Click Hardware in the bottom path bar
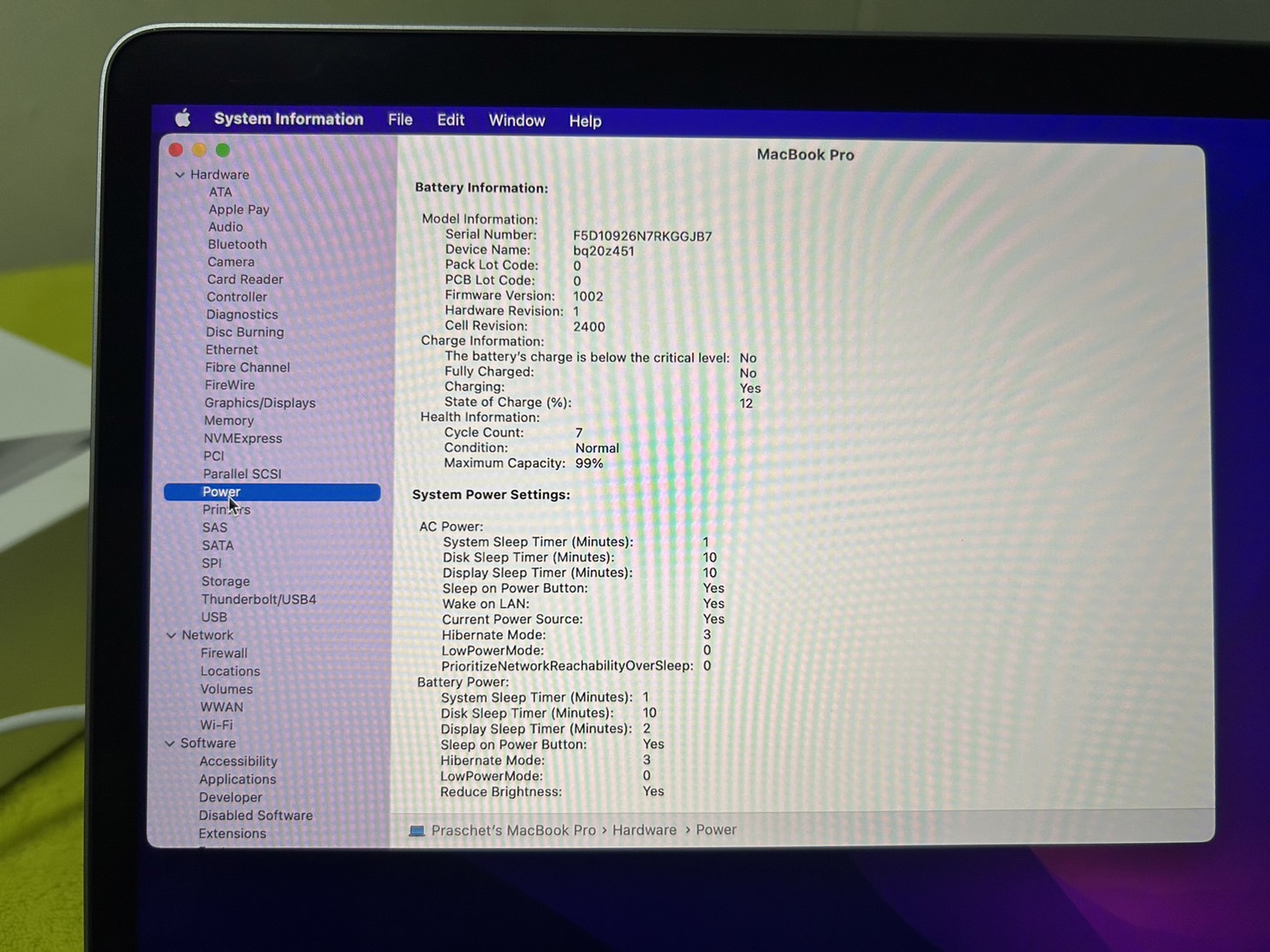1270x952 pixels. [x=644, y=830]
